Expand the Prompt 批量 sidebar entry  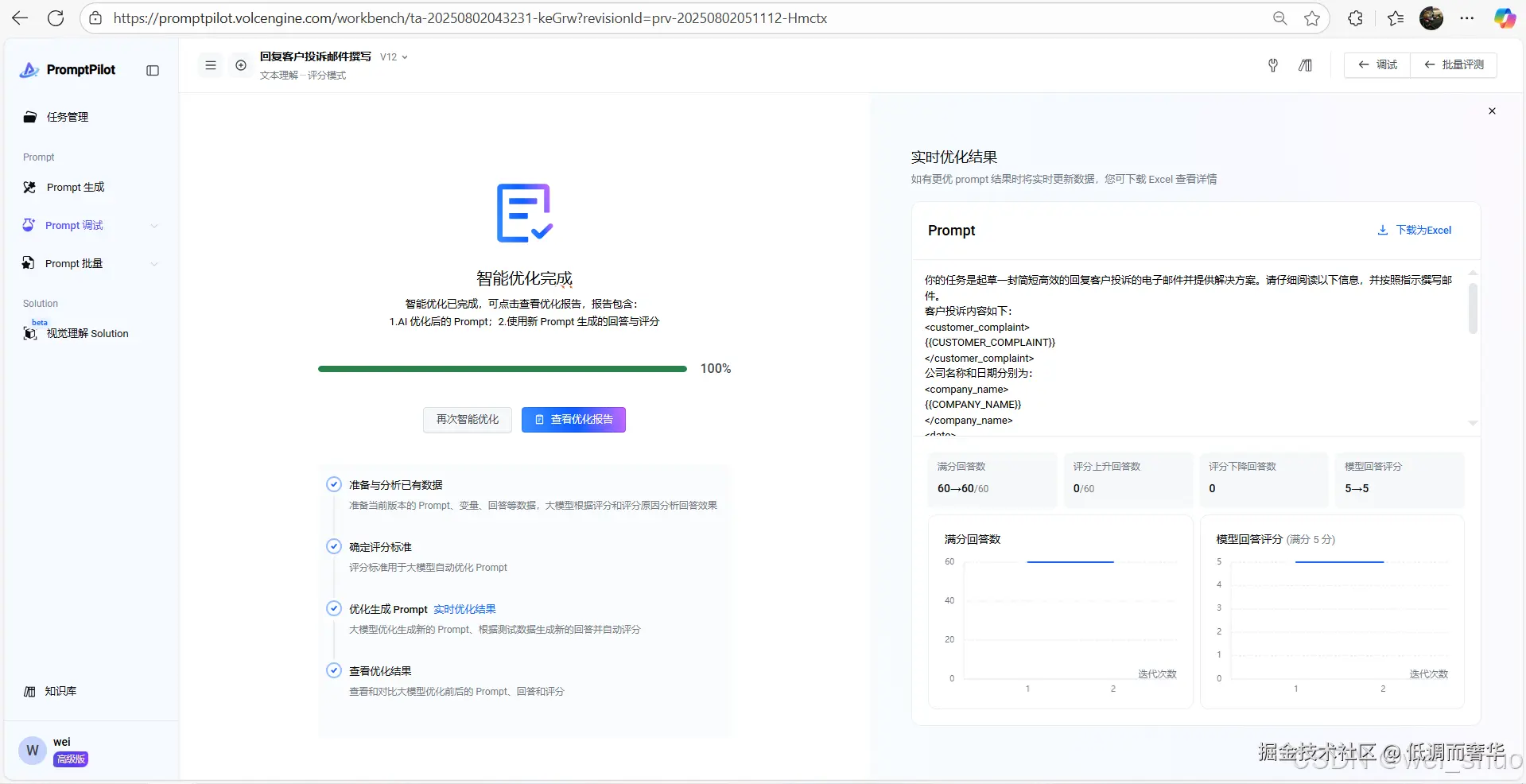[154, 263]
